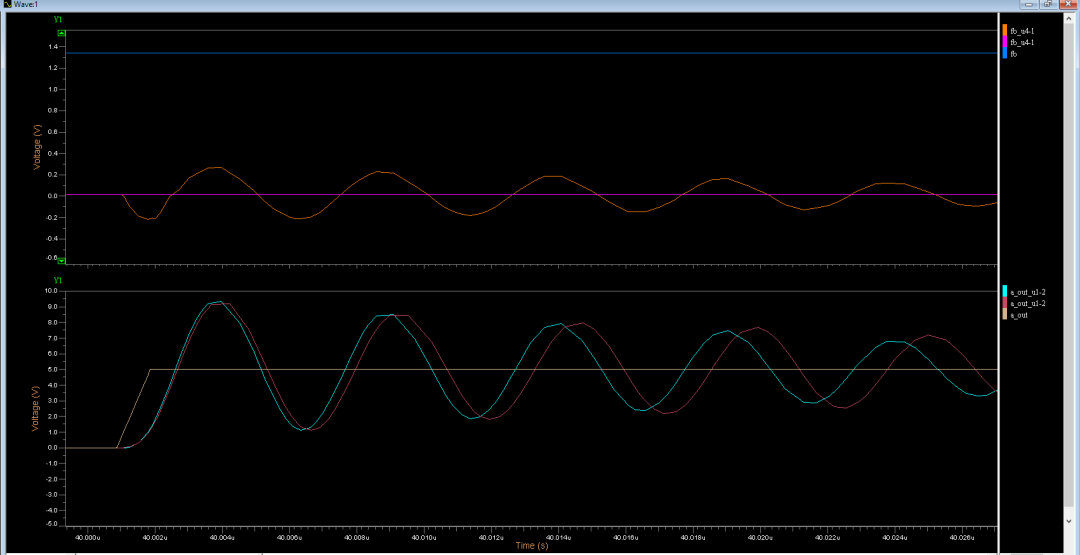Click the green up-arrow Y1 axis handle
Screen dimensions: 1080x555
coord(61,32)
